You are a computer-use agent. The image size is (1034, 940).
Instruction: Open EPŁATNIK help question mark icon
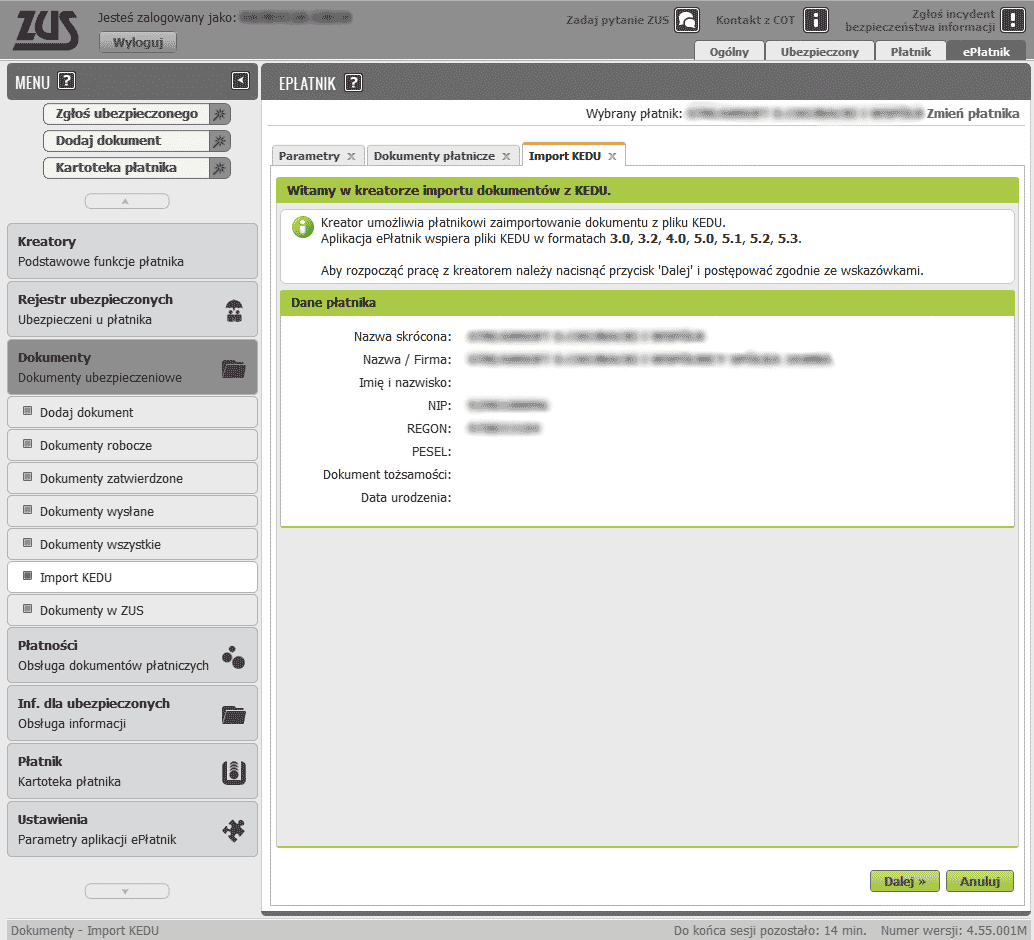click(353, 83)
